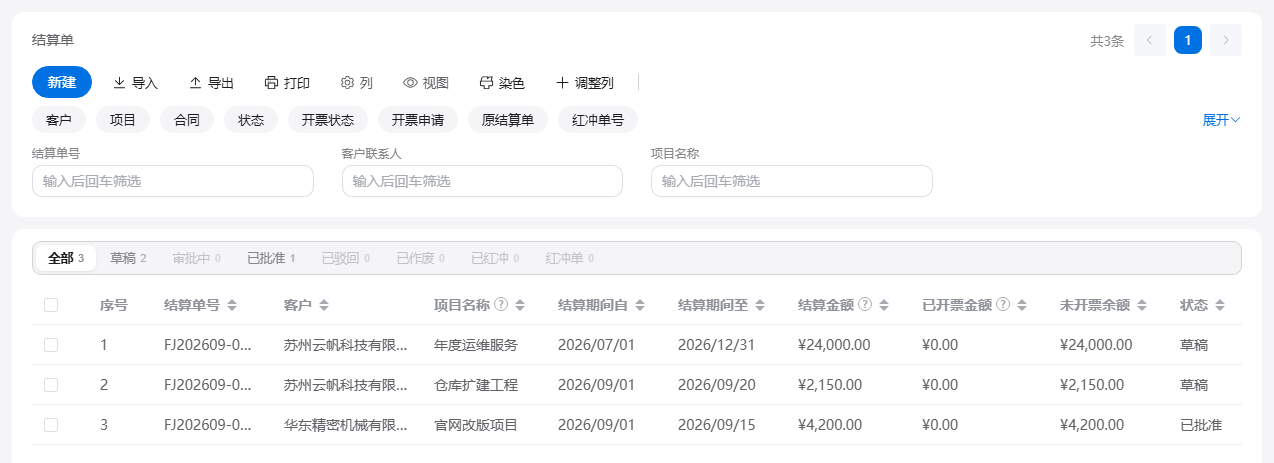This screenshot has width=1274, height=463.
Task: Click the 共3条 total count text
Action: pyautogui.click(x=1107, y=41)
